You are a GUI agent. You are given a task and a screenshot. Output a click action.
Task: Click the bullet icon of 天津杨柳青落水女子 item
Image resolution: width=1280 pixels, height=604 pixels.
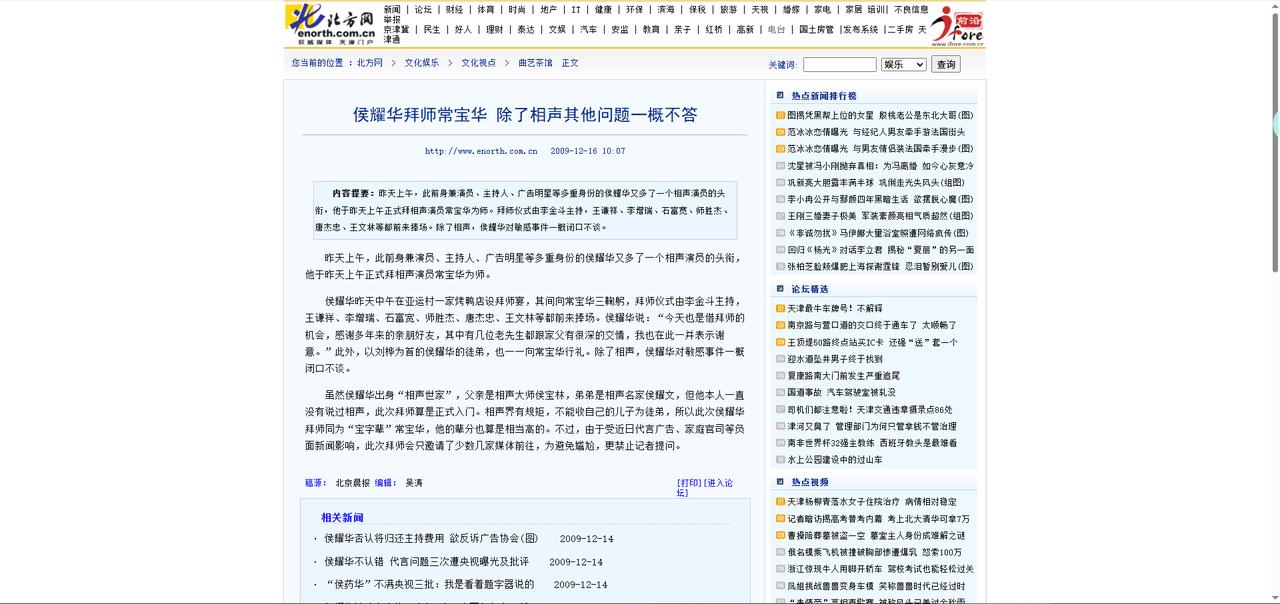point(780,502)
